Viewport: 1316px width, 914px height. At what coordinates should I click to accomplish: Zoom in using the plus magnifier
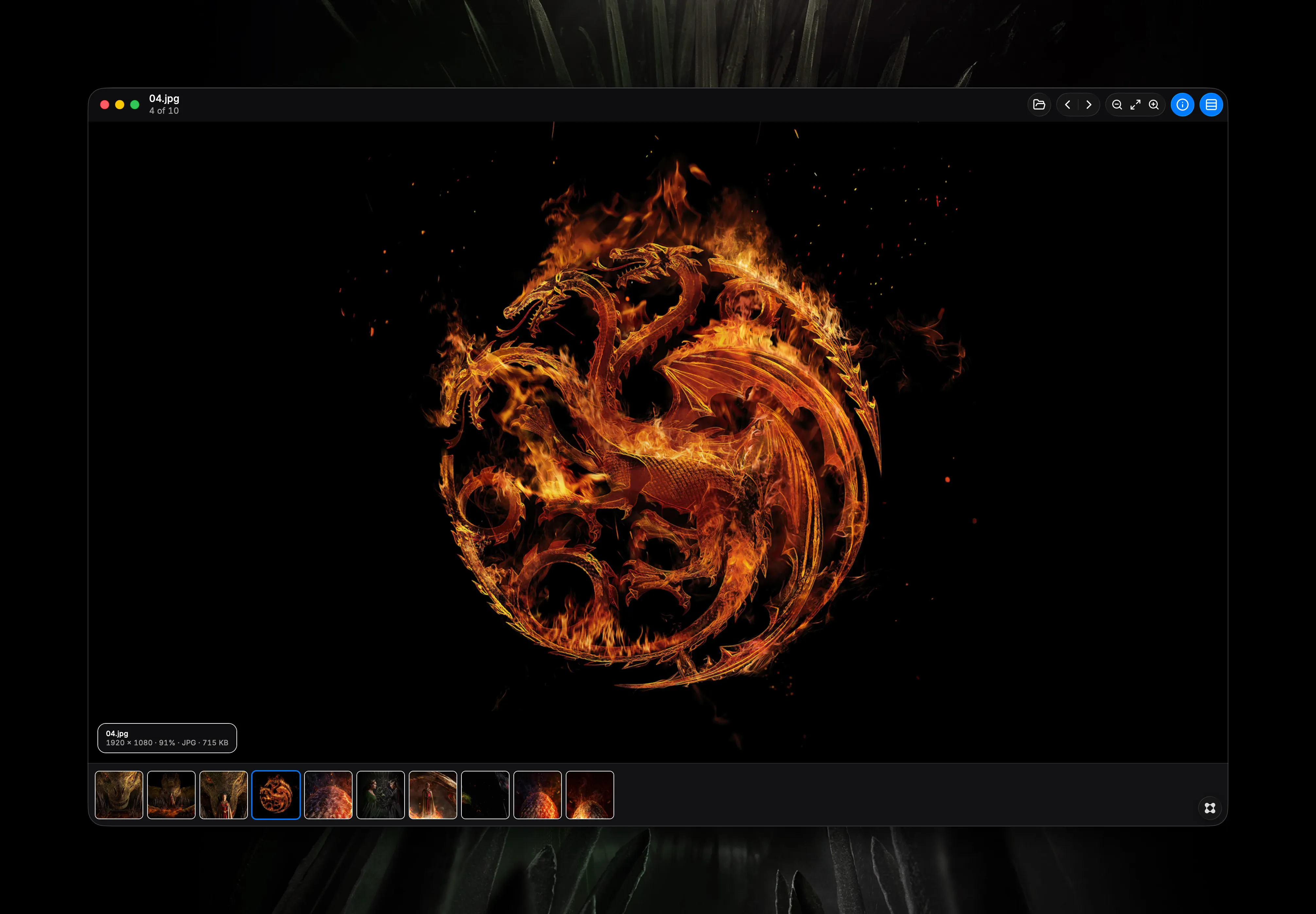point(1154,105)
